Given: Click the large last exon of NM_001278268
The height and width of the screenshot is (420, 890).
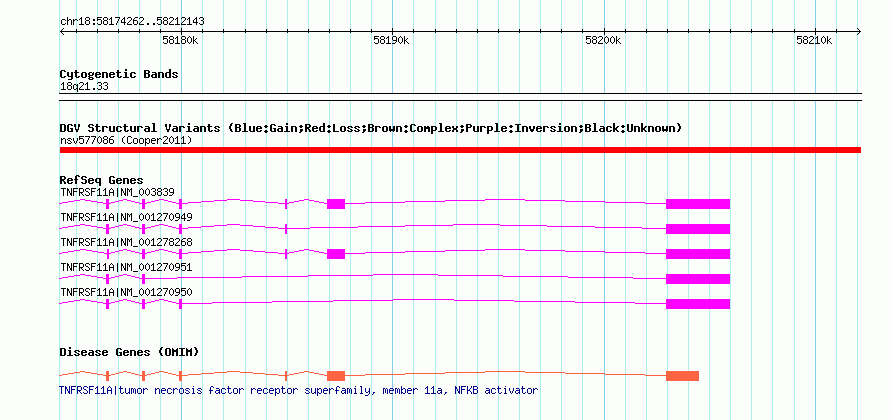Looking at the screenshot, I should tap(698, 254).
